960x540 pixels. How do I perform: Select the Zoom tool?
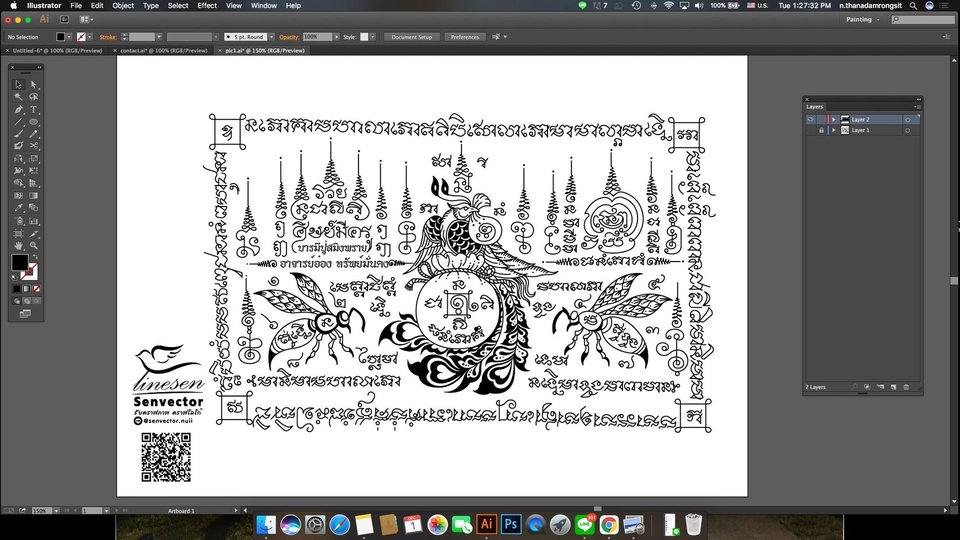click(34, 246)
